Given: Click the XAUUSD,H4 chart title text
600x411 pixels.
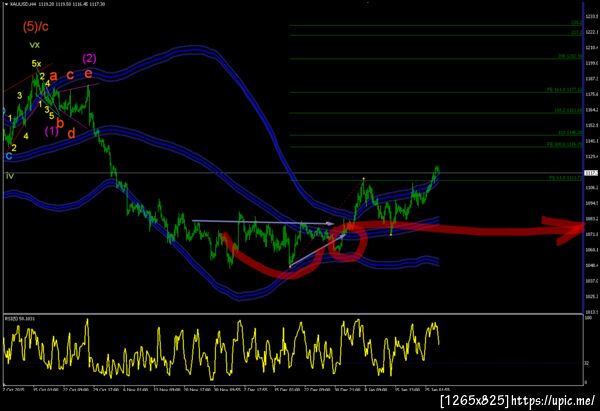Looking at the screenshot, I should coord(23,4).
